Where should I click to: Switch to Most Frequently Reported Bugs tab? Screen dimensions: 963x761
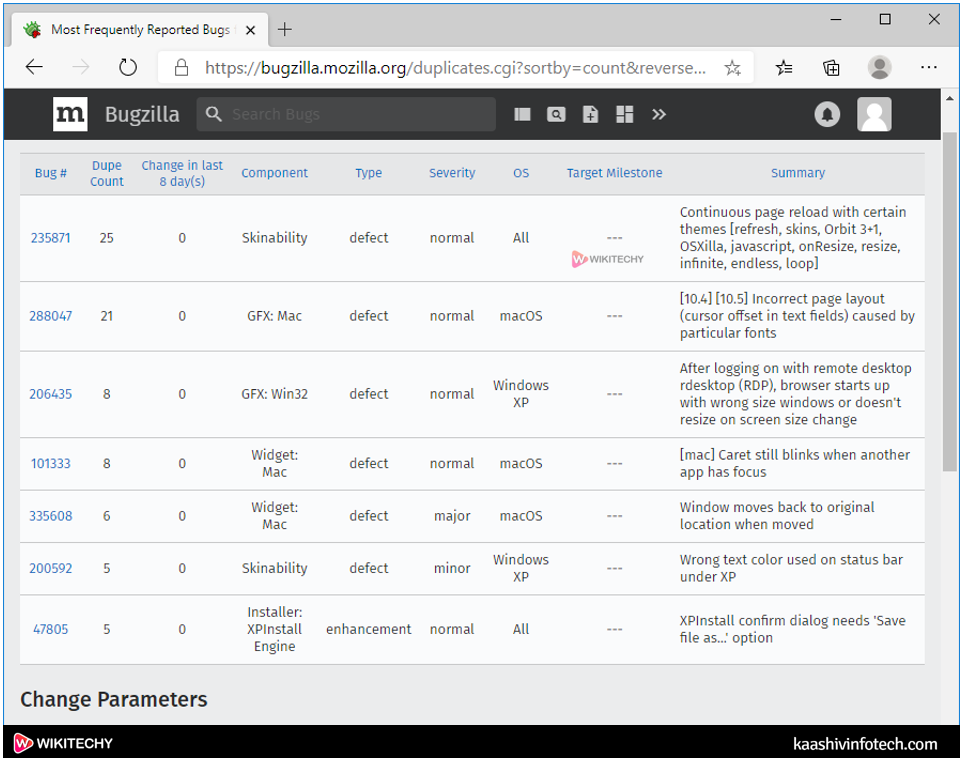(140, 30)
